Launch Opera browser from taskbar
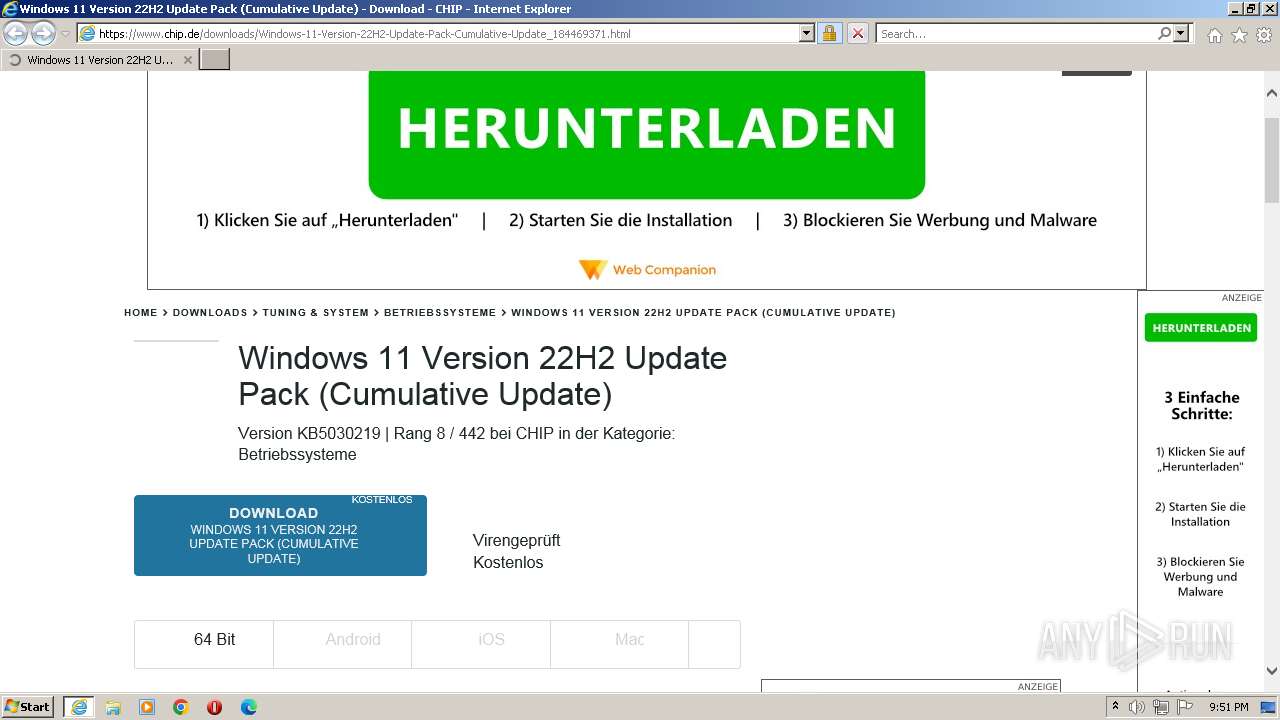The height and width of the screenshot is (720, 1280). click(214, 707)
